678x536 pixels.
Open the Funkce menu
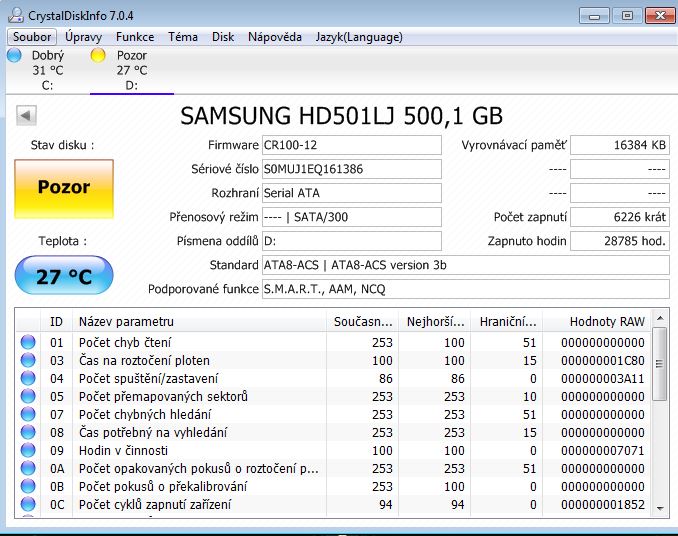pos(134,37)
